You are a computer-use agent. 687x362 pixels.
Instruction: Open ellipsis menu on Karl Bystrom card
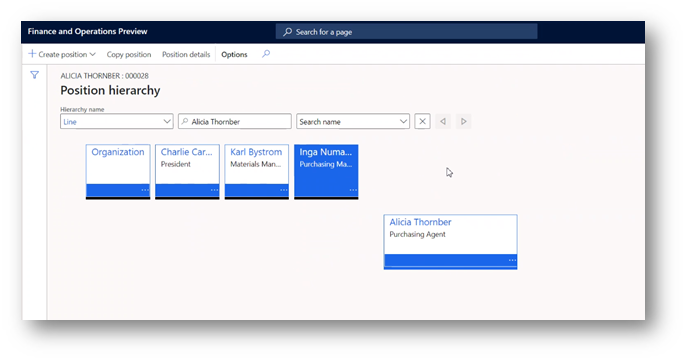pyautogui.click(x=283, y=190)
